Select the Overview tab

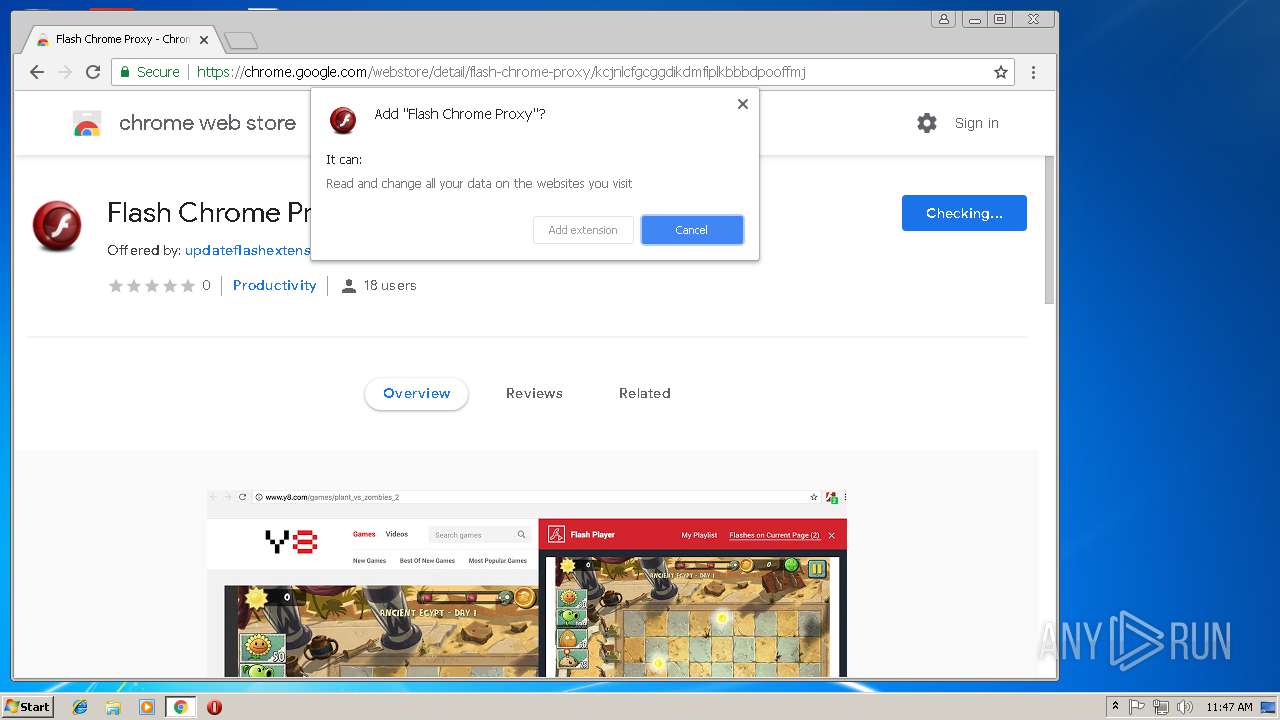click(x=416, y=393)
